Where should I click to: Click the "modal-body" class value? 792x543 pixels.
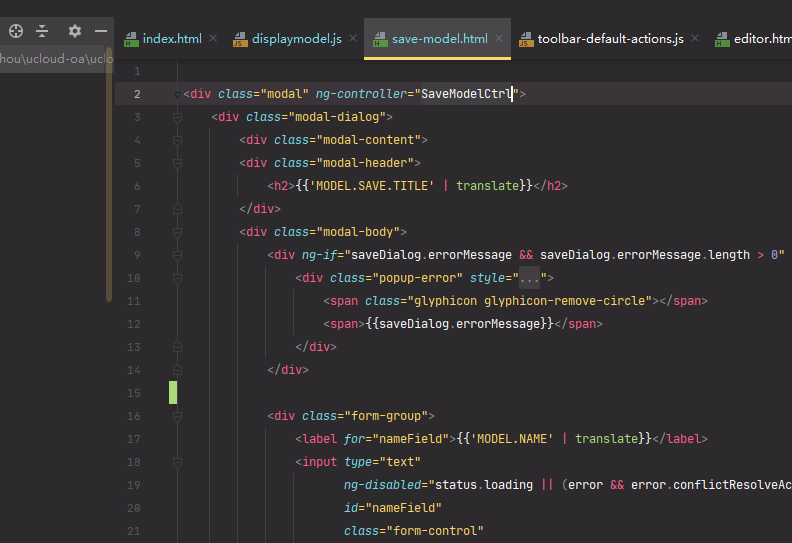coord(358,232)
